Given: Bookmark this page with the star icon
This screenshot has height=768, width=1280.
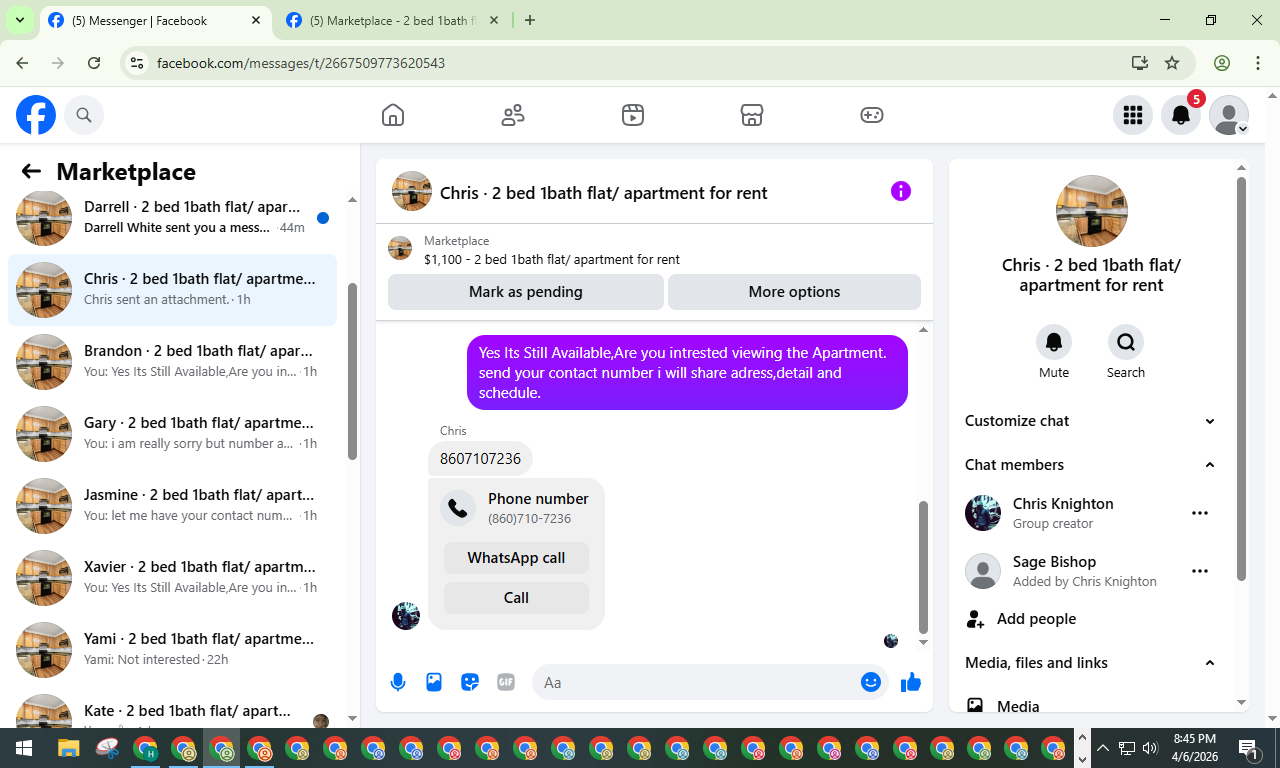Looking at the screenshot, I should (1172, 63).
